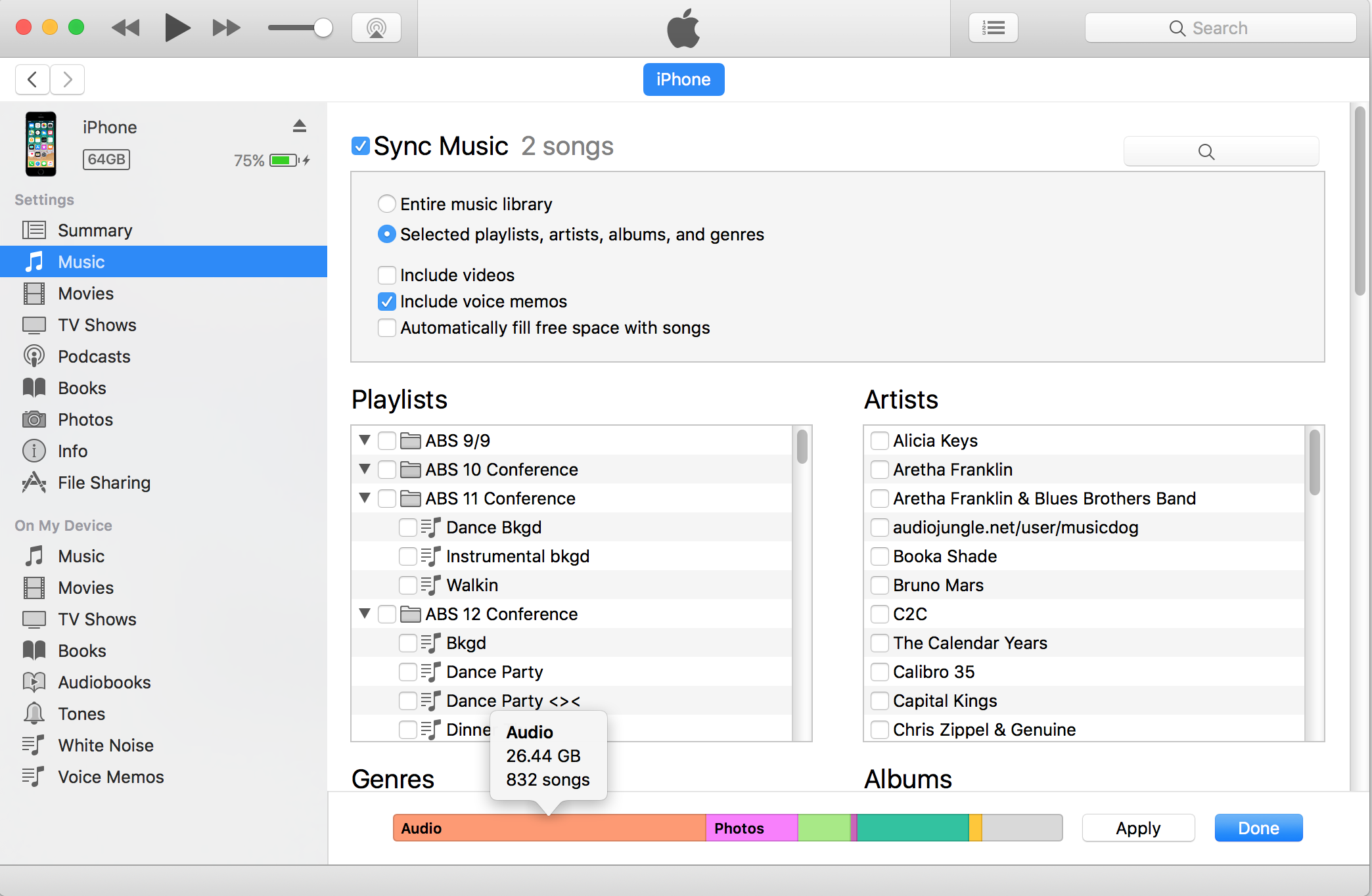Click the Capital Kings artist name

[945, 700]
